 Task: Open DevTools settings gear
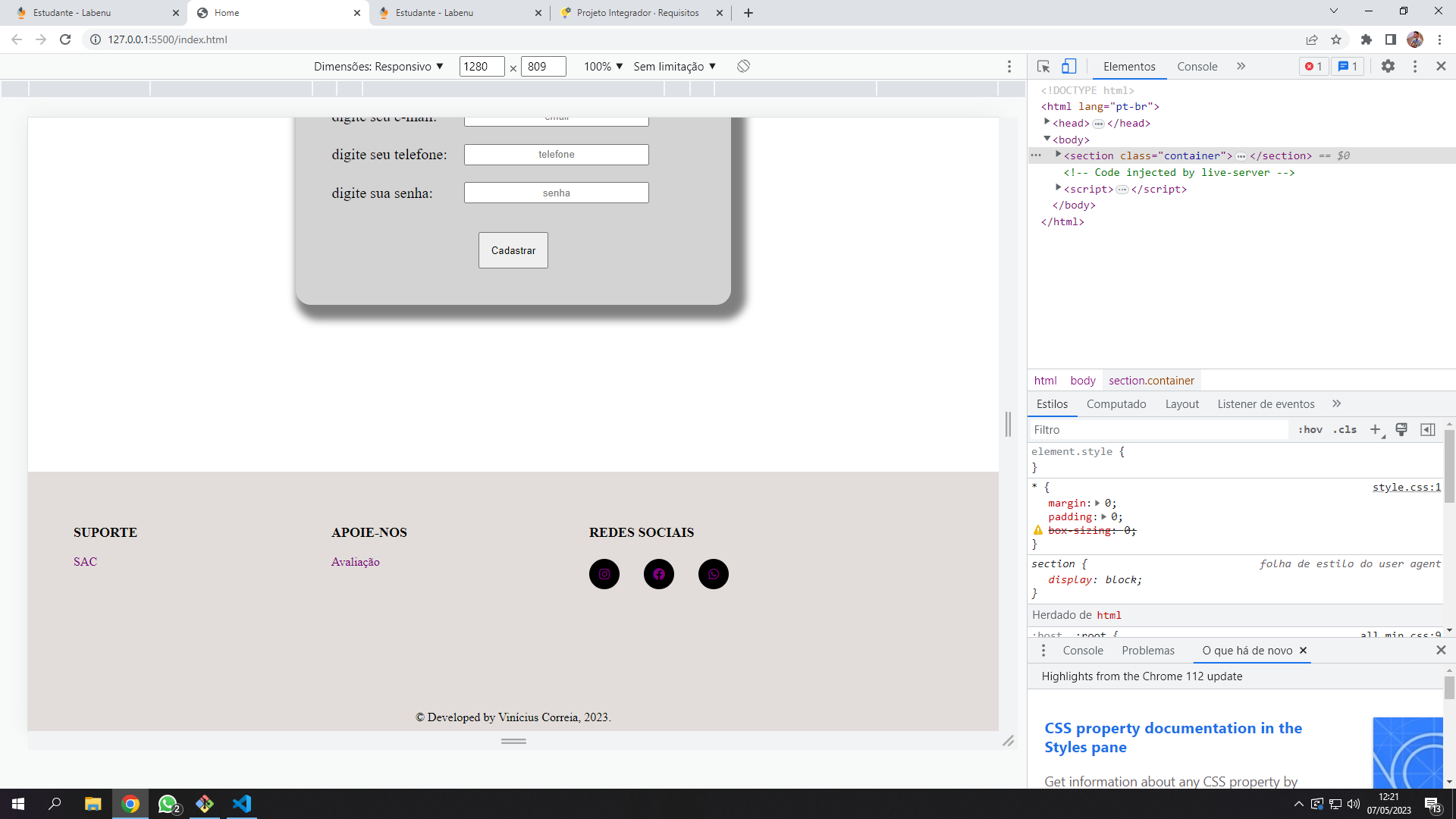tap(1389, 67)
